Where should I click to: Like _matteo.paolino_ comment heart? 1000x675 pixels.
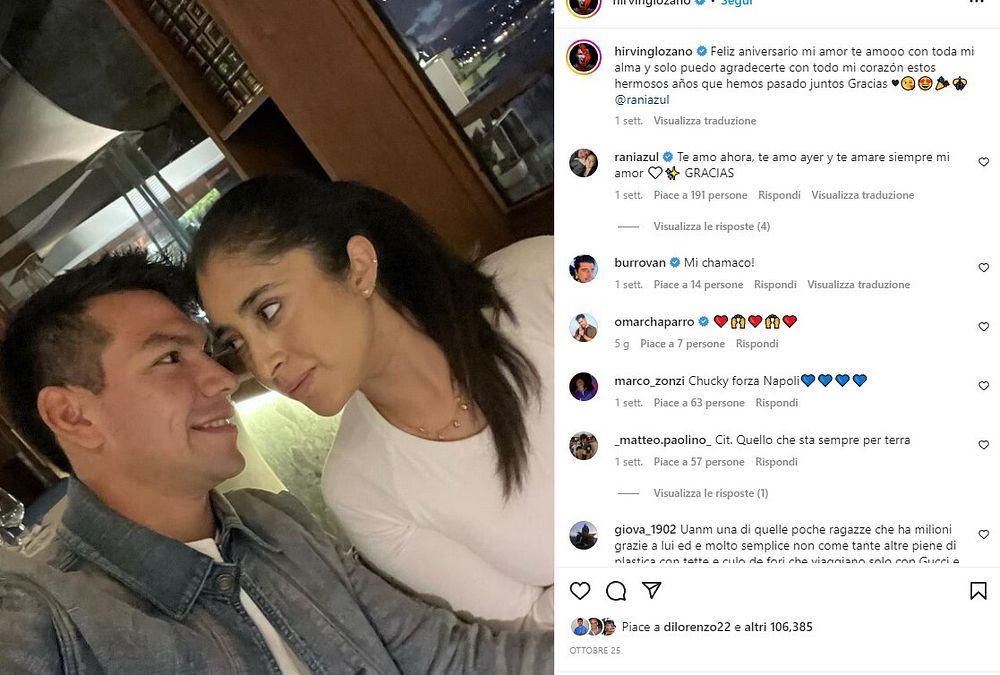[983, 444]
